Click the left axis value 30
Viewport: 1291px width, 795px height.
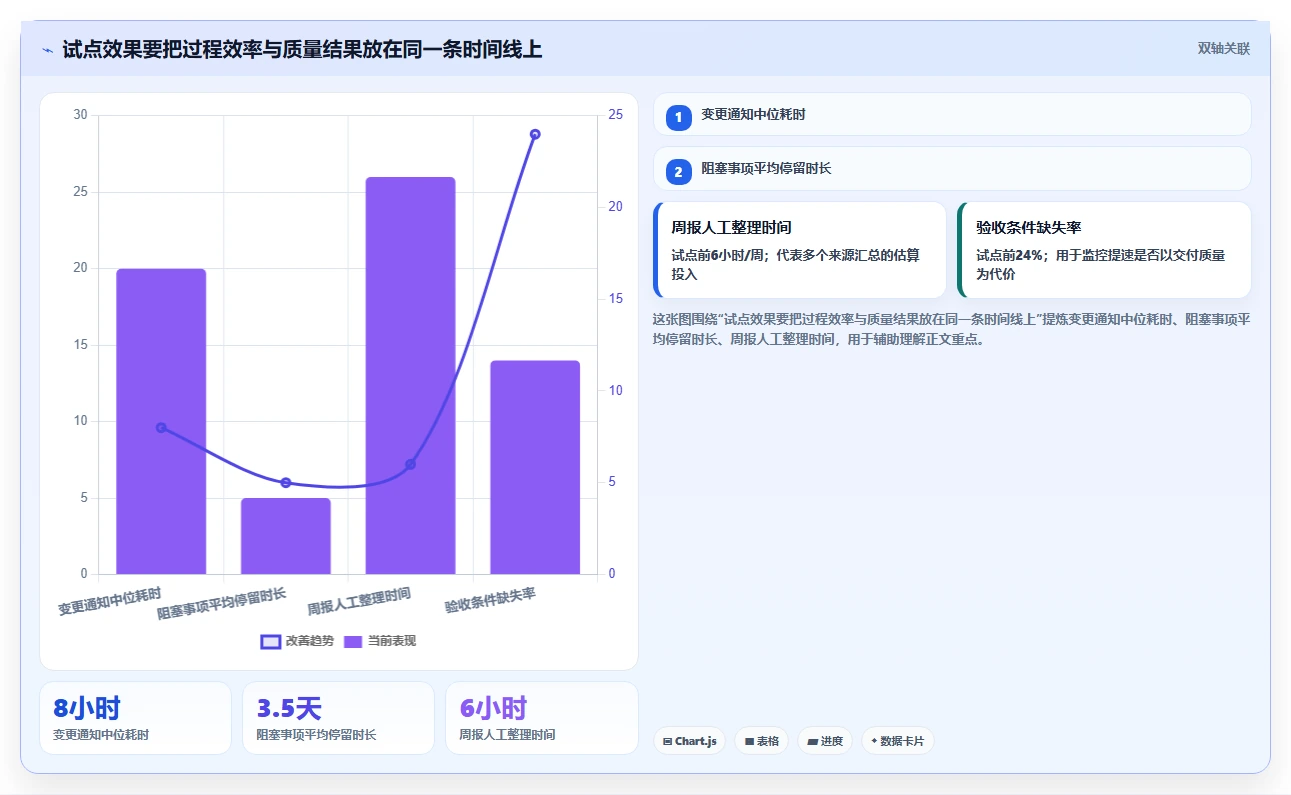[80, 115]
